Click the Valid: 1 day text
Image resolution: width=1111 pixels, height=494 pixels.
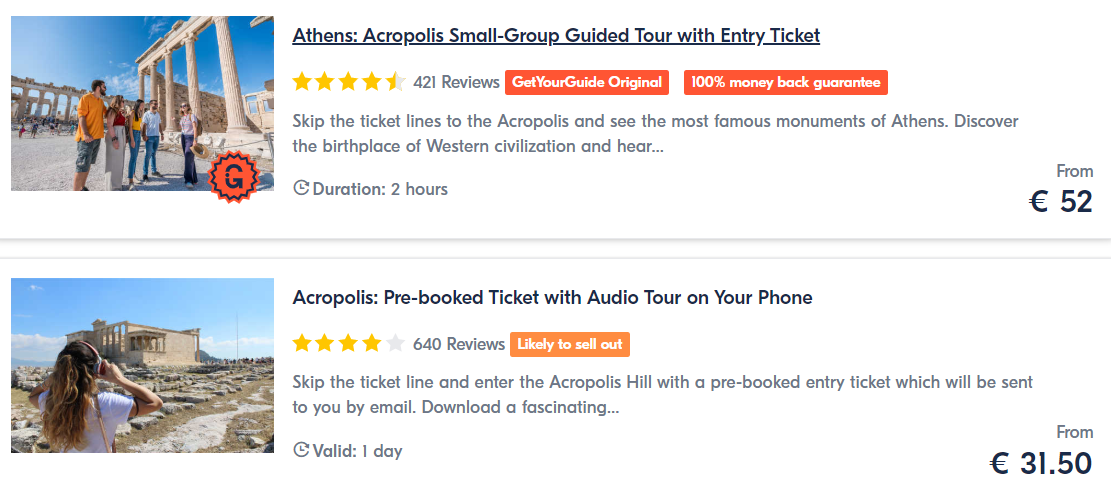pos(357,451)
